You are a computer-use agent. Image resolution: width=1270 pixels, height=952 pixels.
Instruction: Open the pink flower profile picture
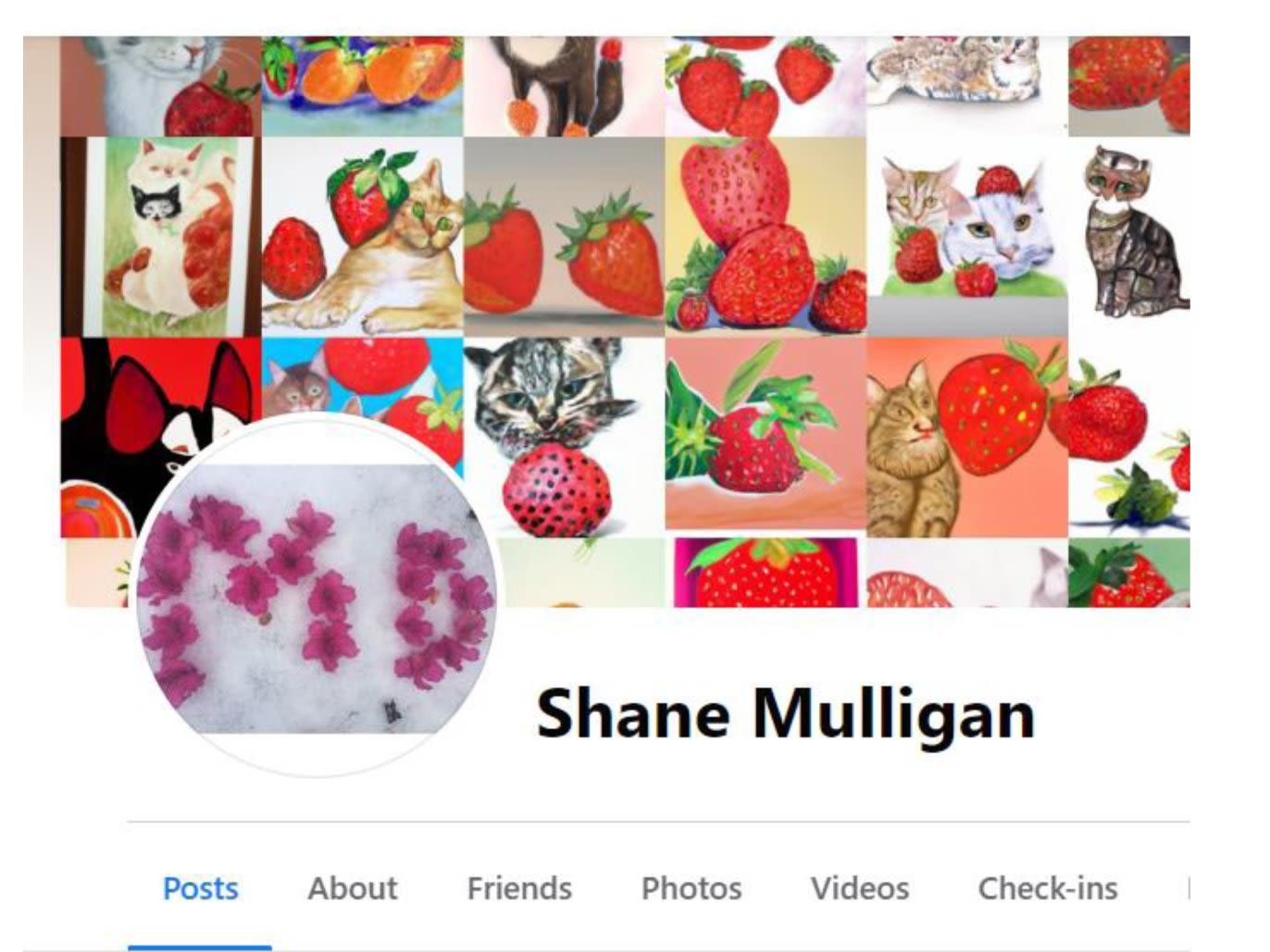point(317,597)
